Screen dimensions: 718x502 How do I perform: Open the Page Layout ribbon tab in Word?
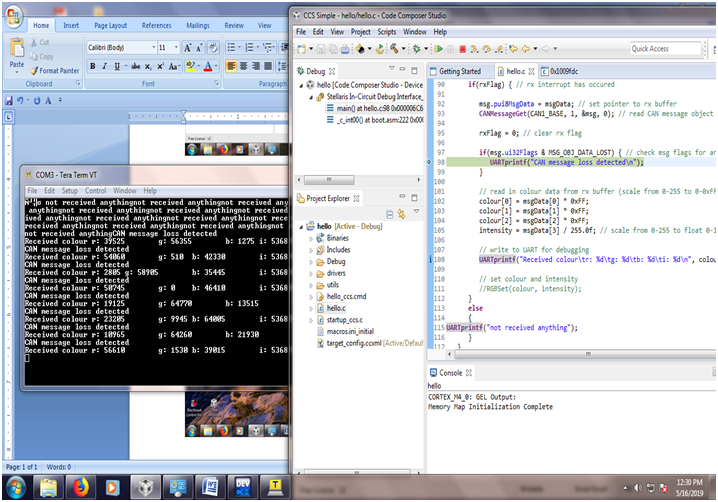tap(110, 26)
